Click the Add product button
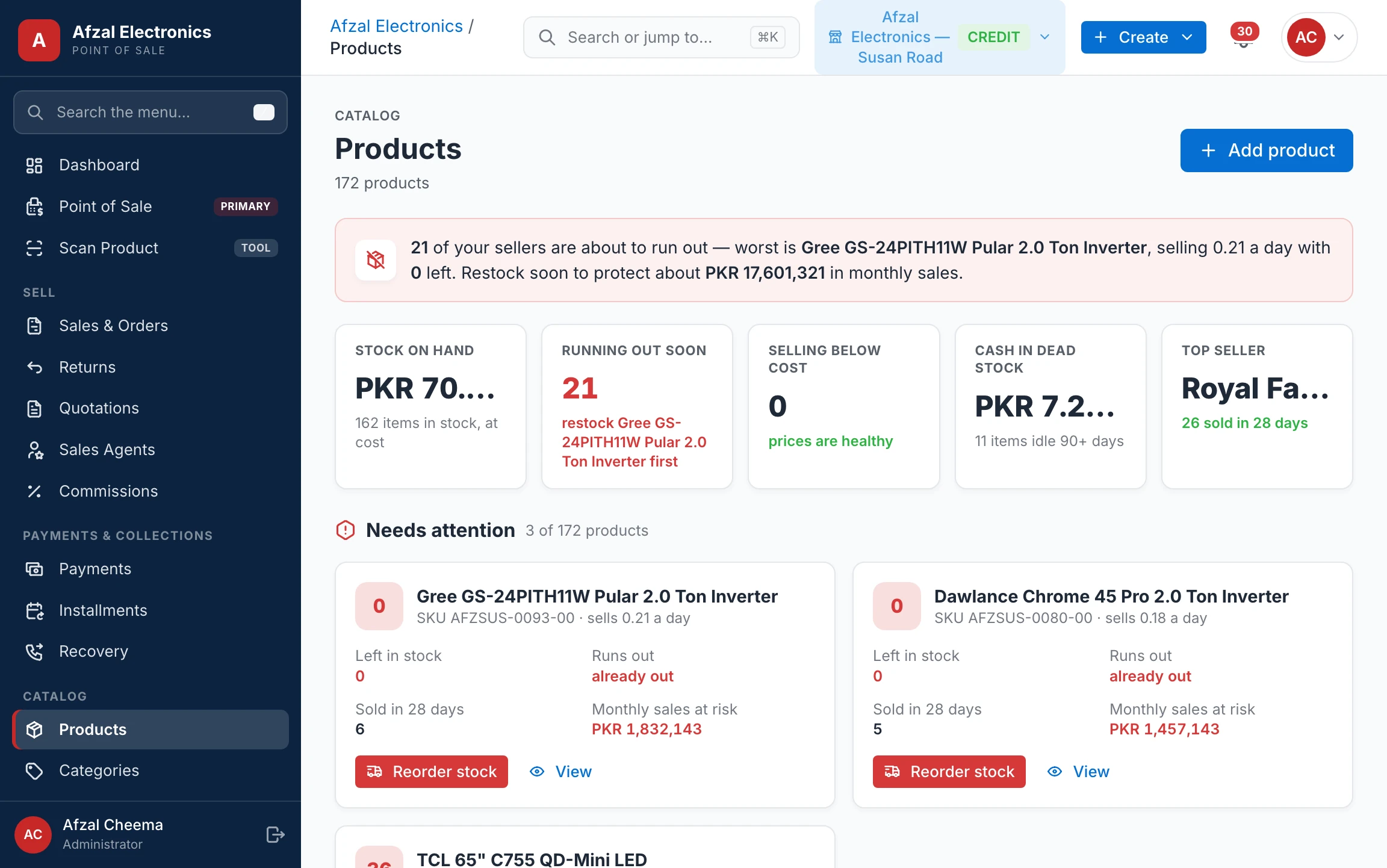 point(1267,150)
